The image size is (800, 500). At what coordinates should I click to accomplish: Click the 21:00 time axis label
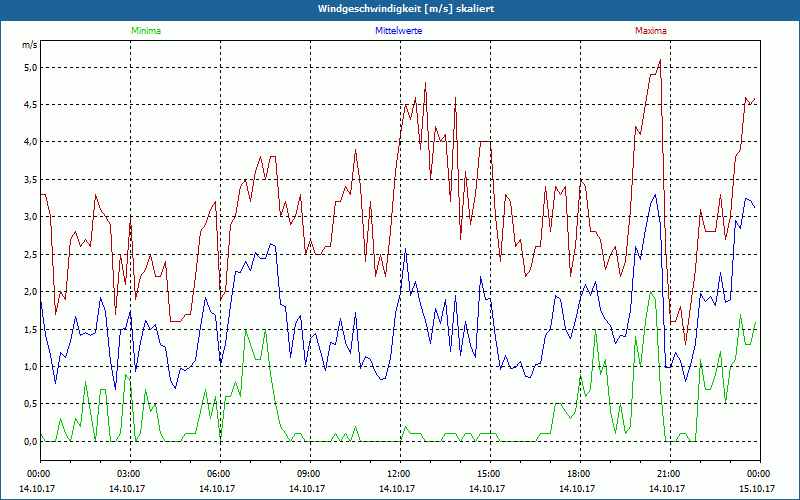[670, 474]
